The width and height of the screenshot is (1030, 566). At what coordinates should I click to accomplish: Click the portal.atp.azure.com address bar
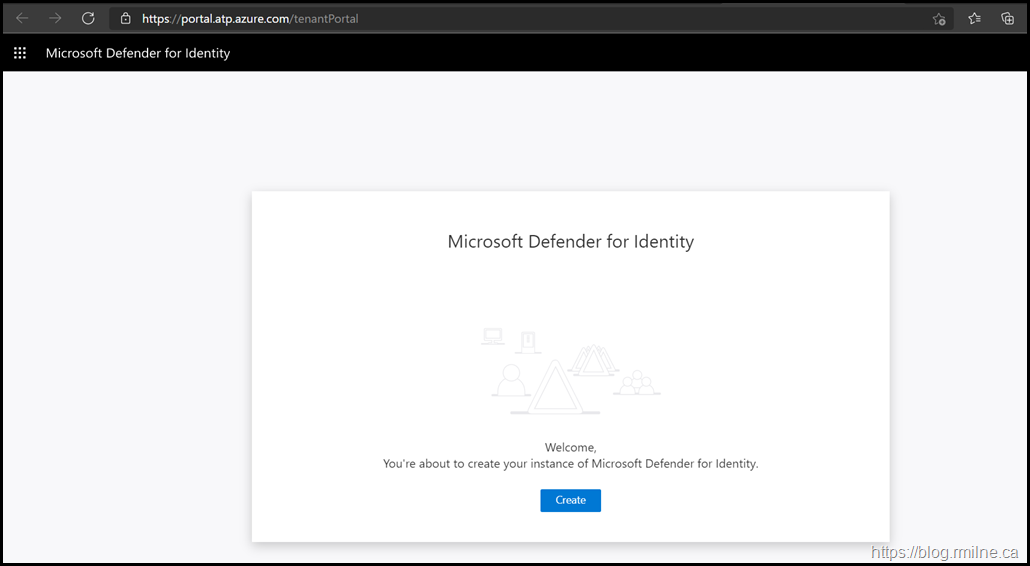[500, 18]
